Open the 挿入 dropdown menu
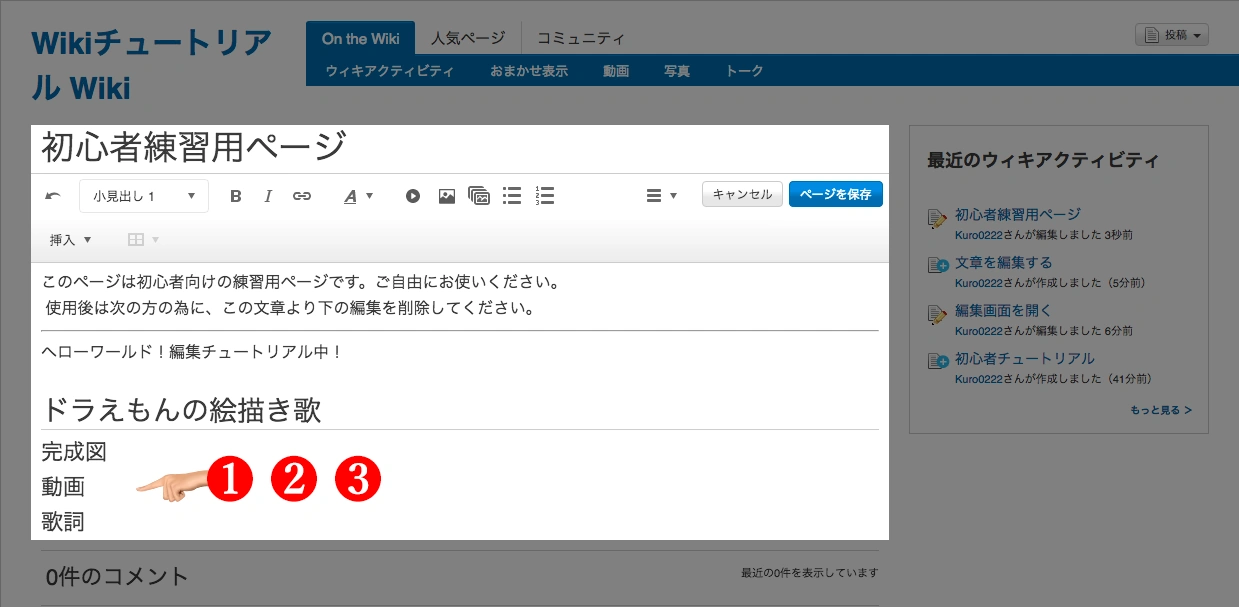Viewport: 1239px width, 607px height. (70, 240)
